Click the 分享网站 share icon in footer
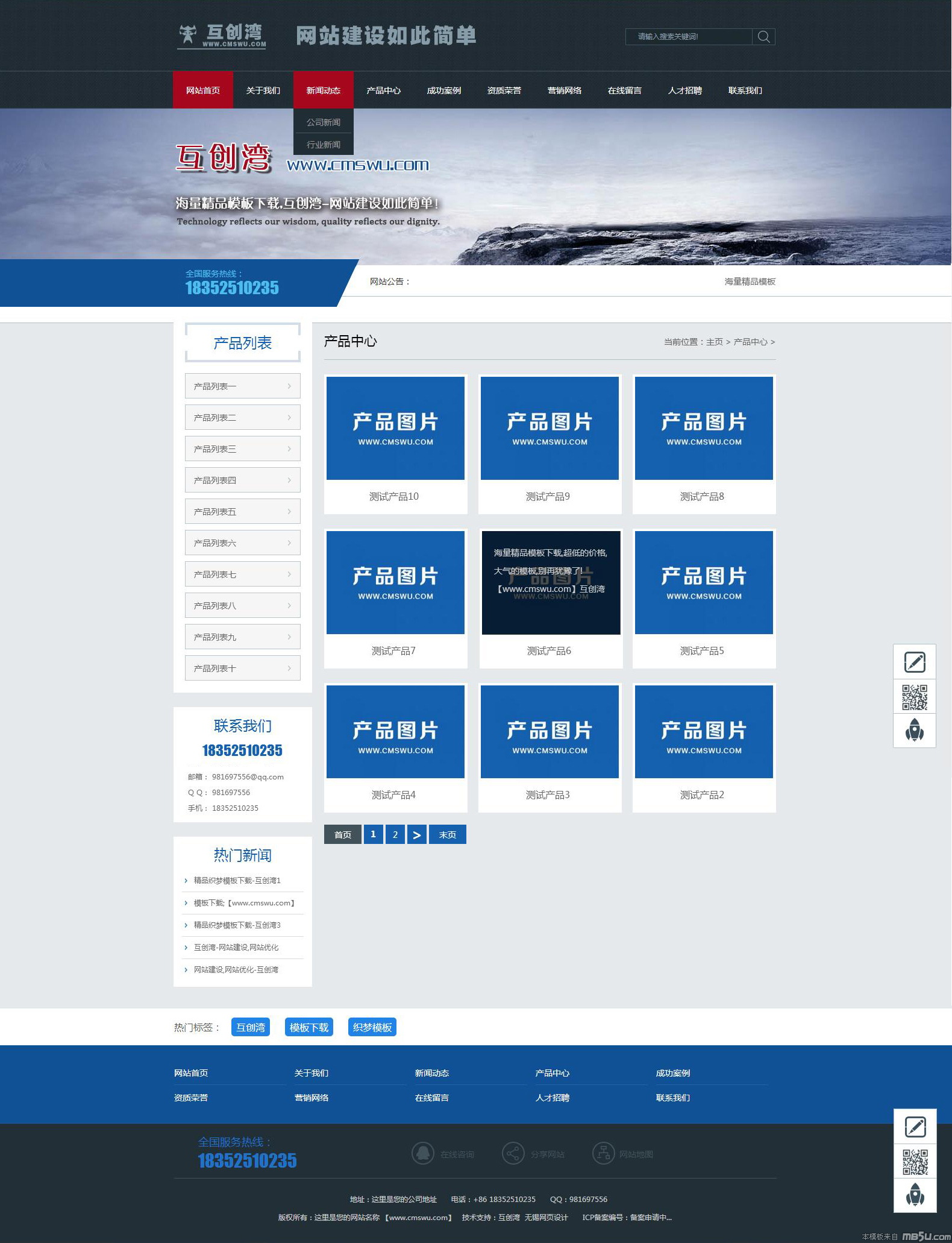The image size is (952, 1243). tap(513, 1153)
